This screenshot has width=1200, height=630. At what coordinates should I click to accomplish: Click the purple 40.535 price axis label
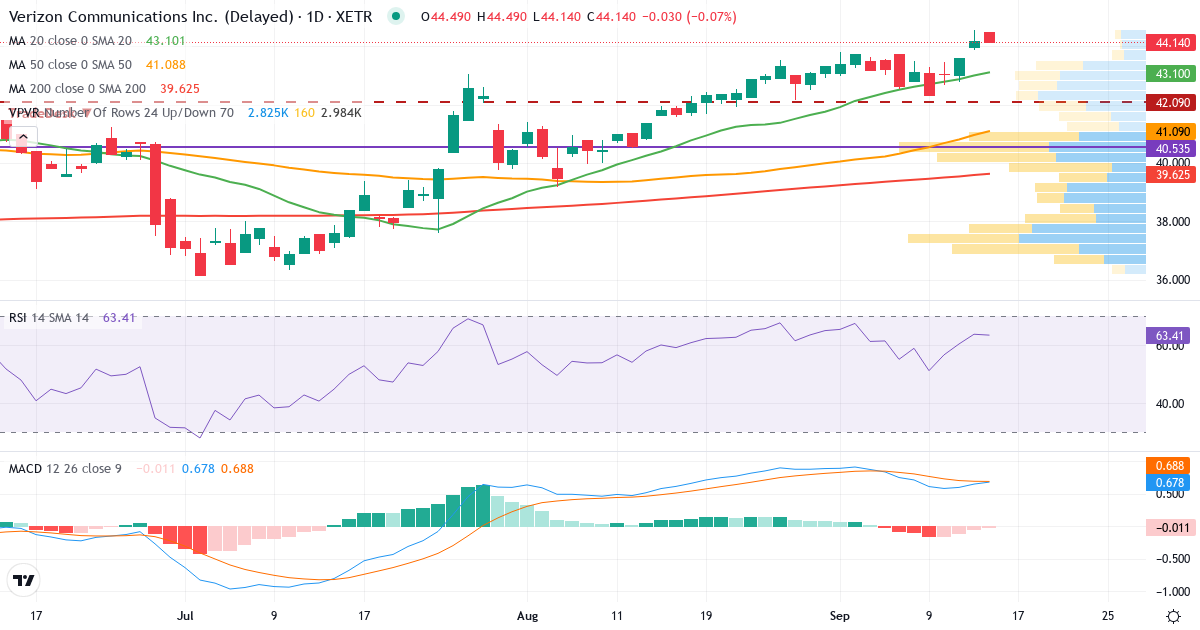click(x=1172, y=148)
